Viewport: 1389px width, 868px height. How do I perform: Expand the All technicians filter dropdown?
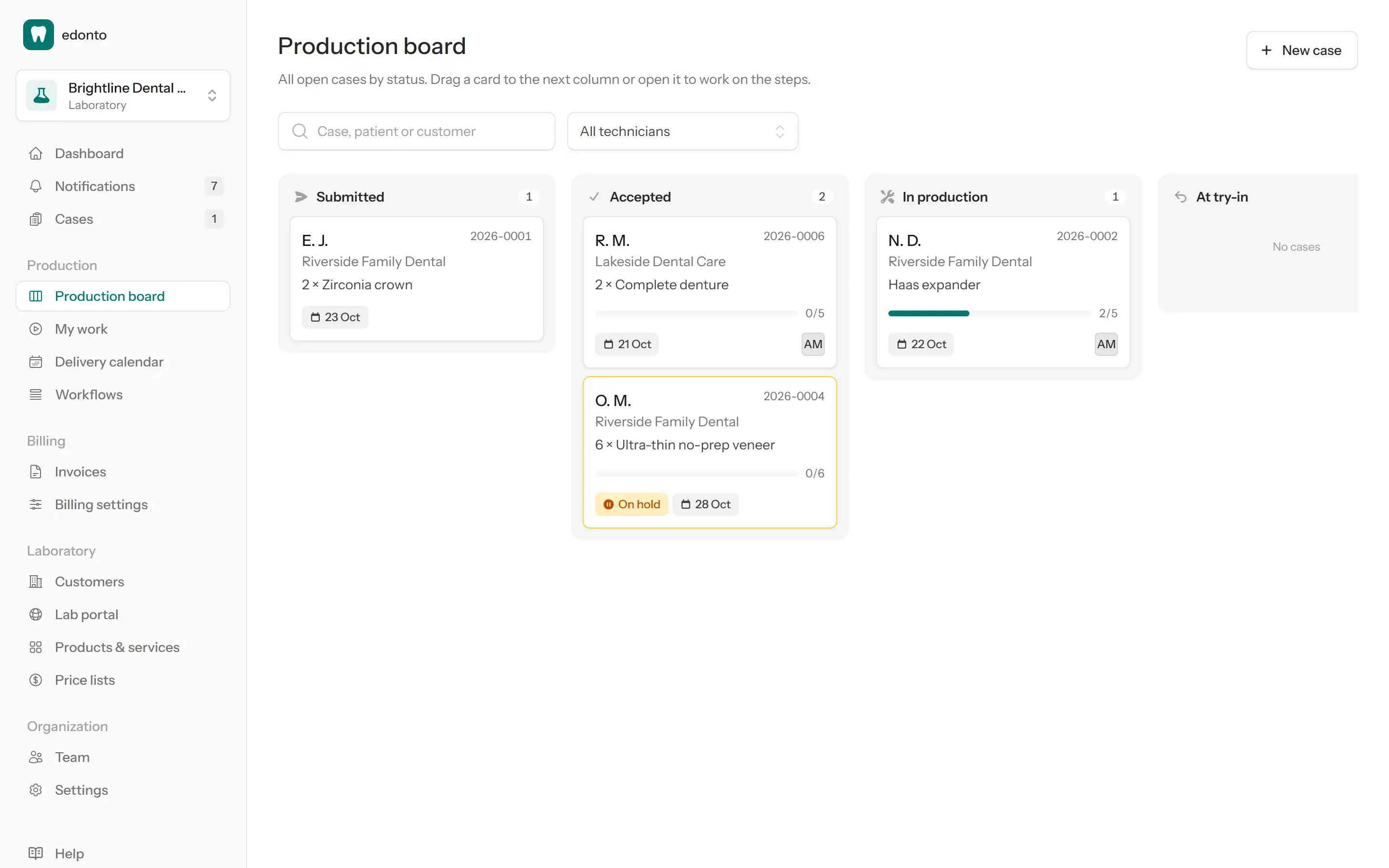click(682, 132)
